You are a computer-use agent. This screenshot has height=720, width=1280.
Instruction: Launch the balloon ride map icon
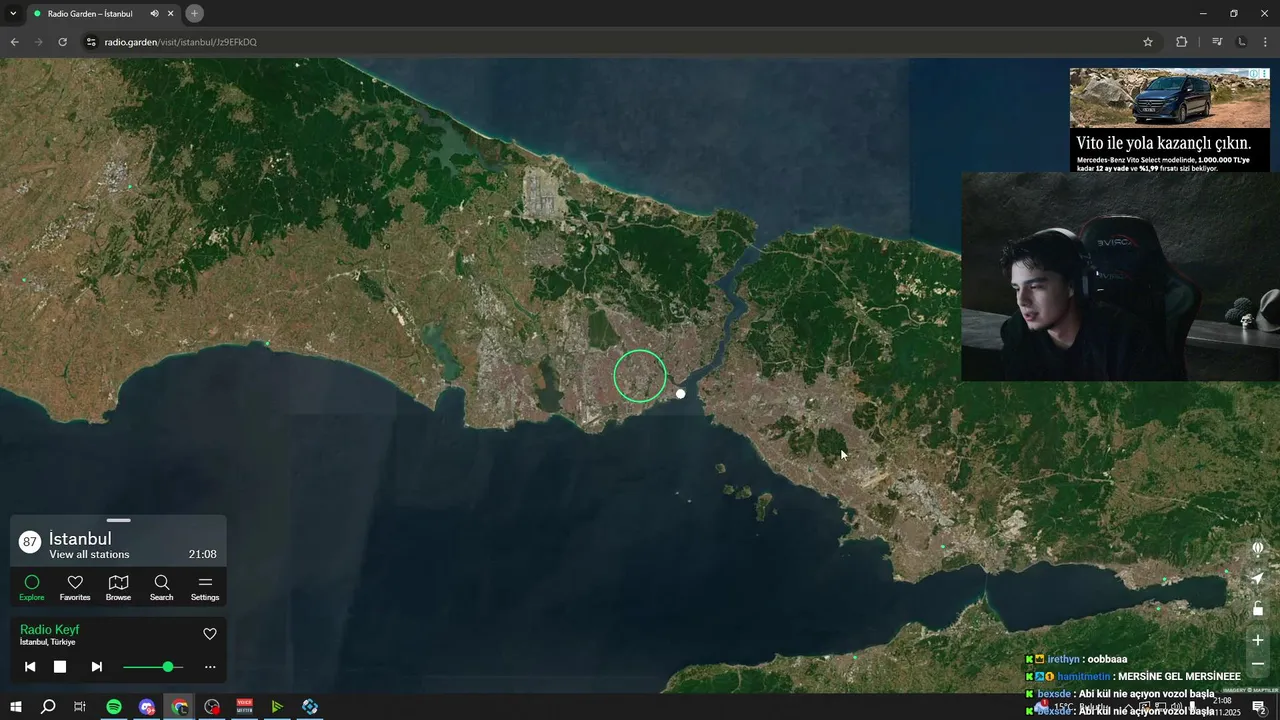tap(1258, 548)
